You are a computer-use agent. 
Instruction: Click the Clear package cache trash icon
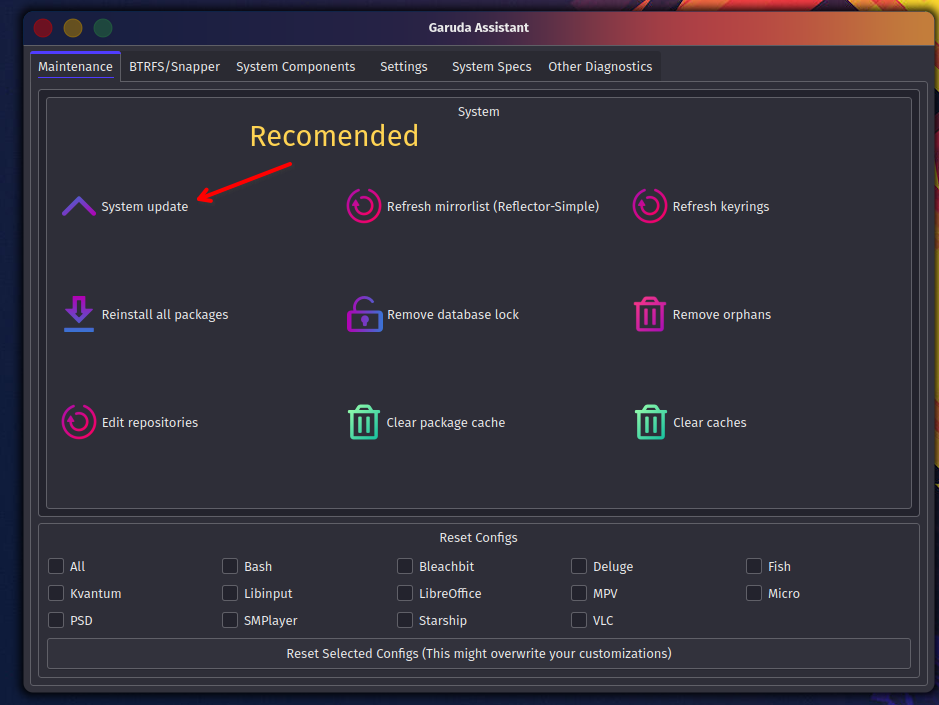pyautogui.click(x=364, y=422)
